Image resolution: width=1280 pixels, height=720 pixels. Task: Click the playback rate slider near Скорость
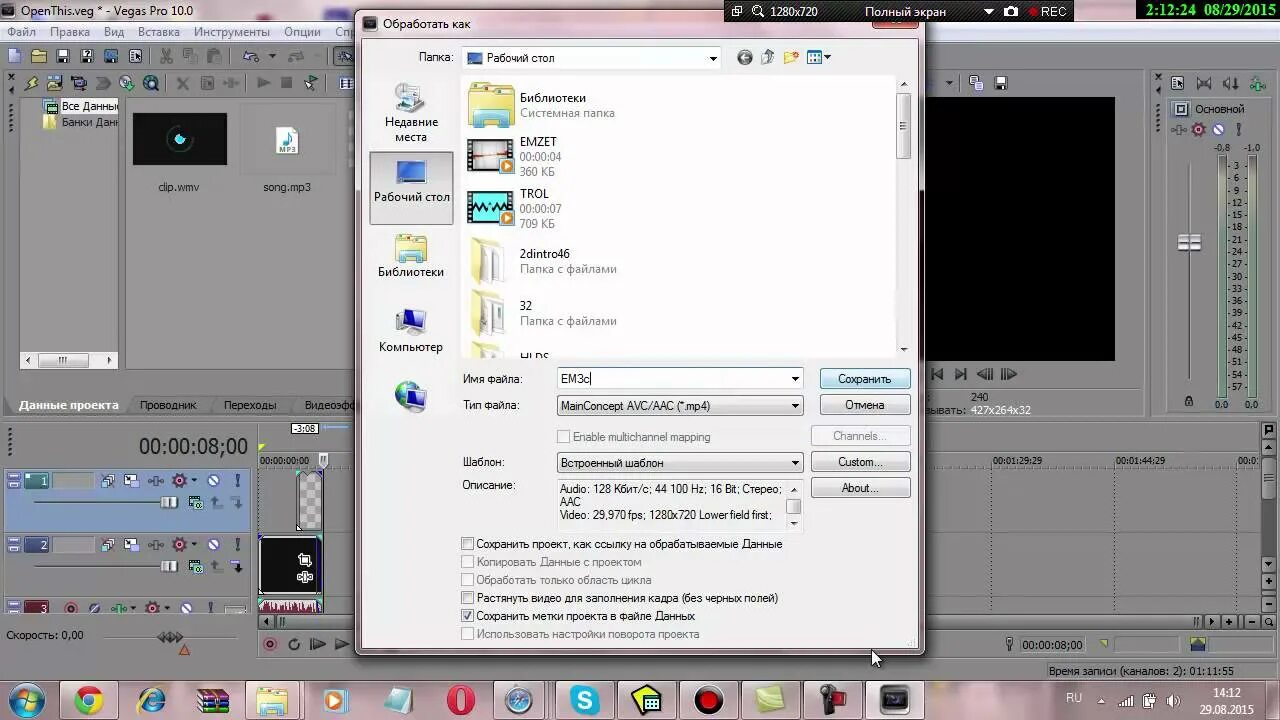point(170,637)
